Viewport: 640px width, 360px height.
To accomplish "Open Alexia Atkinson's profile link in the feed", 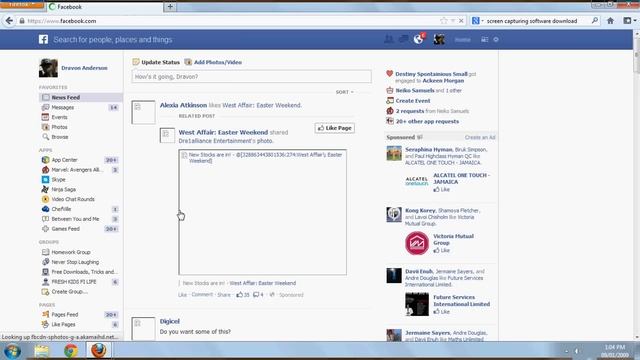I will tap(183, 105).
